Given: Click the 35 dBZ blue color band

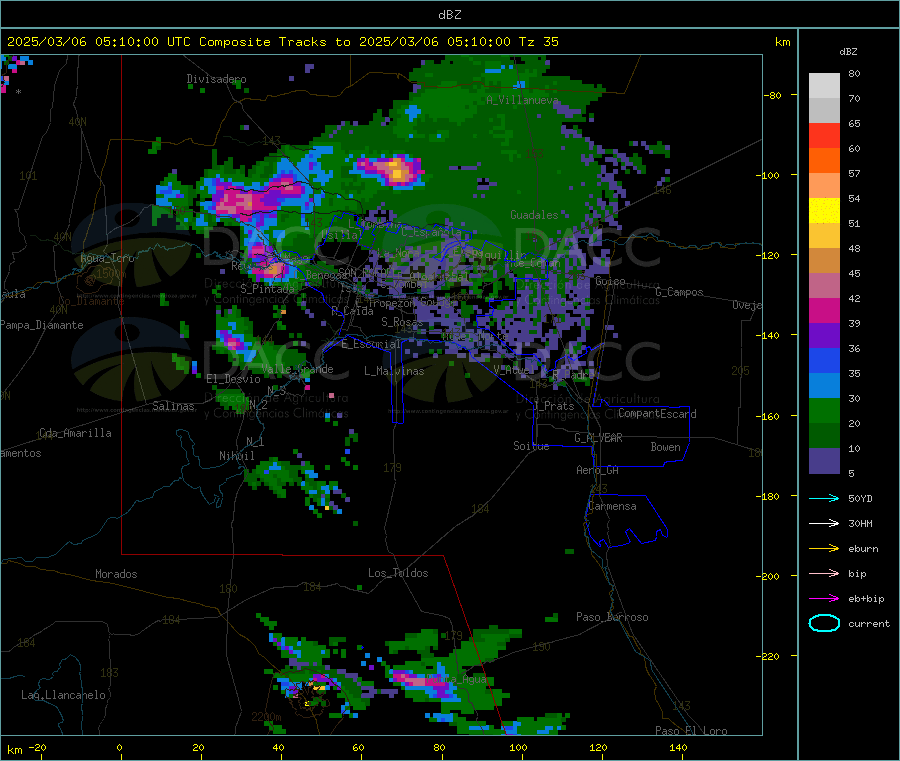Looking at the screenshot, I should point(824,360).
